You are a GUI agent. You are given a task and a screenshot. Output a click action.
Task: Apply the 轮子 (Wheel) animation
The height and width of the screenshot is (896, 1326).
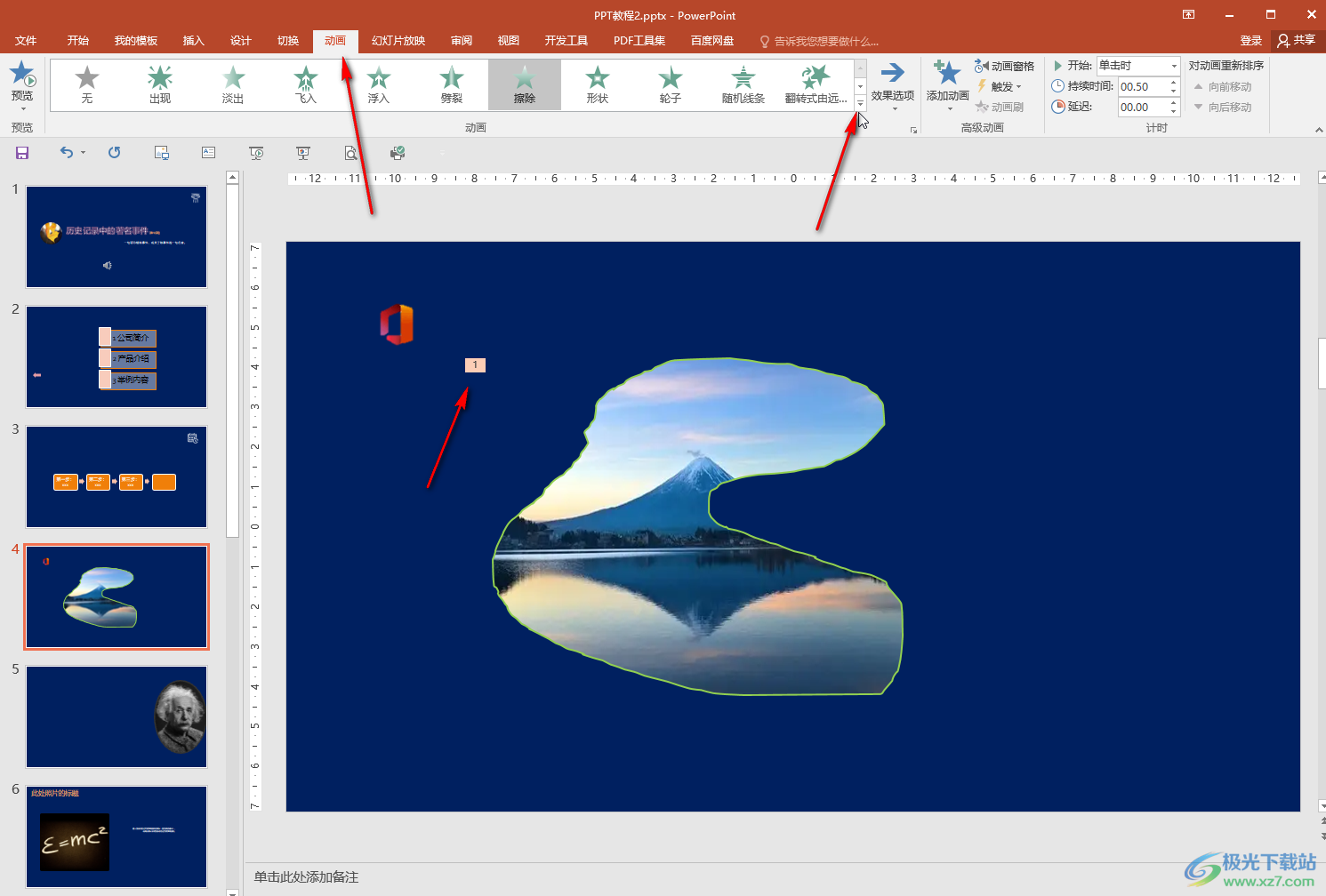[x=671, y=85]
